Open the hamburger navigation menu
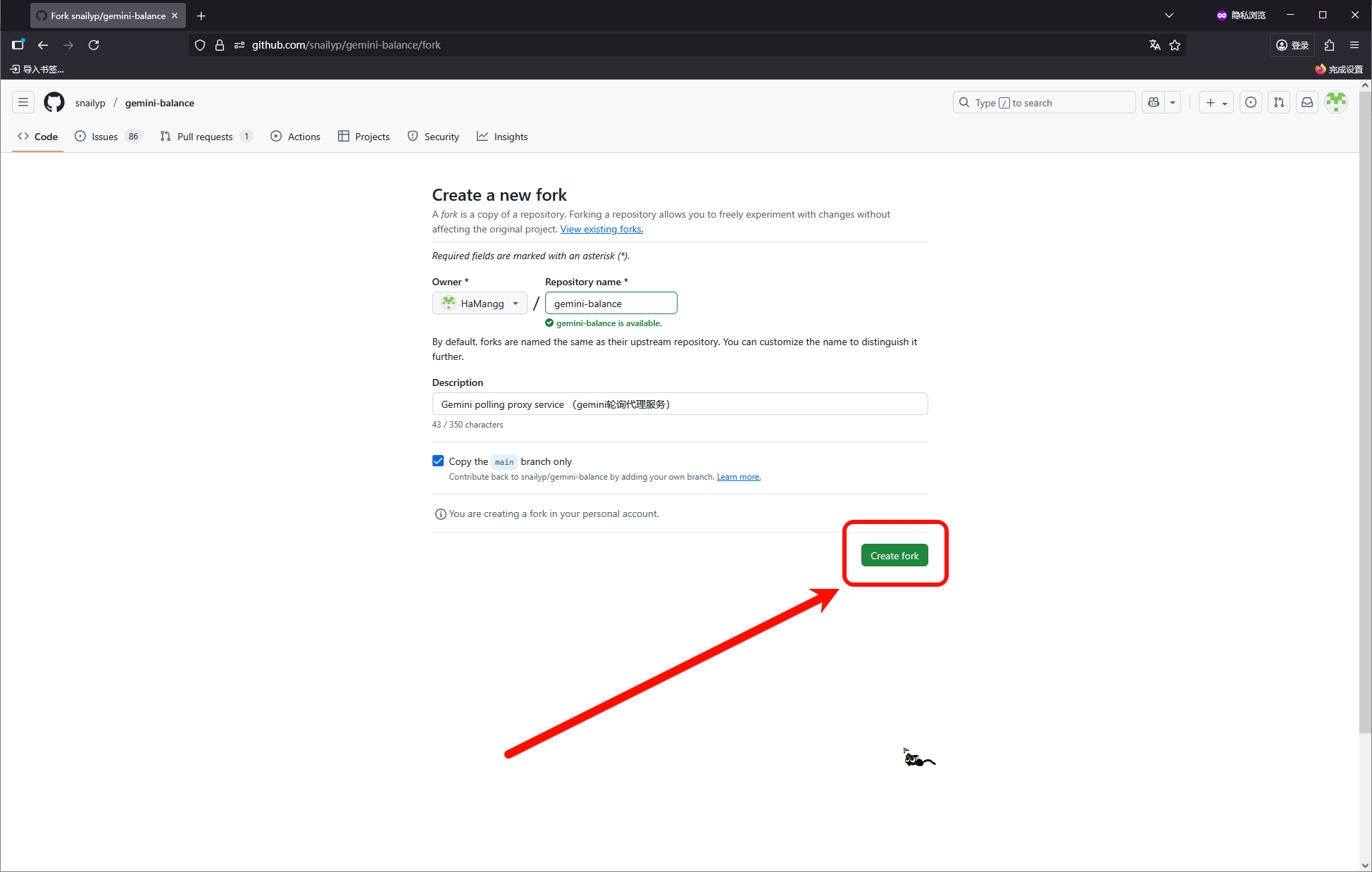 (x=23, y=102)
